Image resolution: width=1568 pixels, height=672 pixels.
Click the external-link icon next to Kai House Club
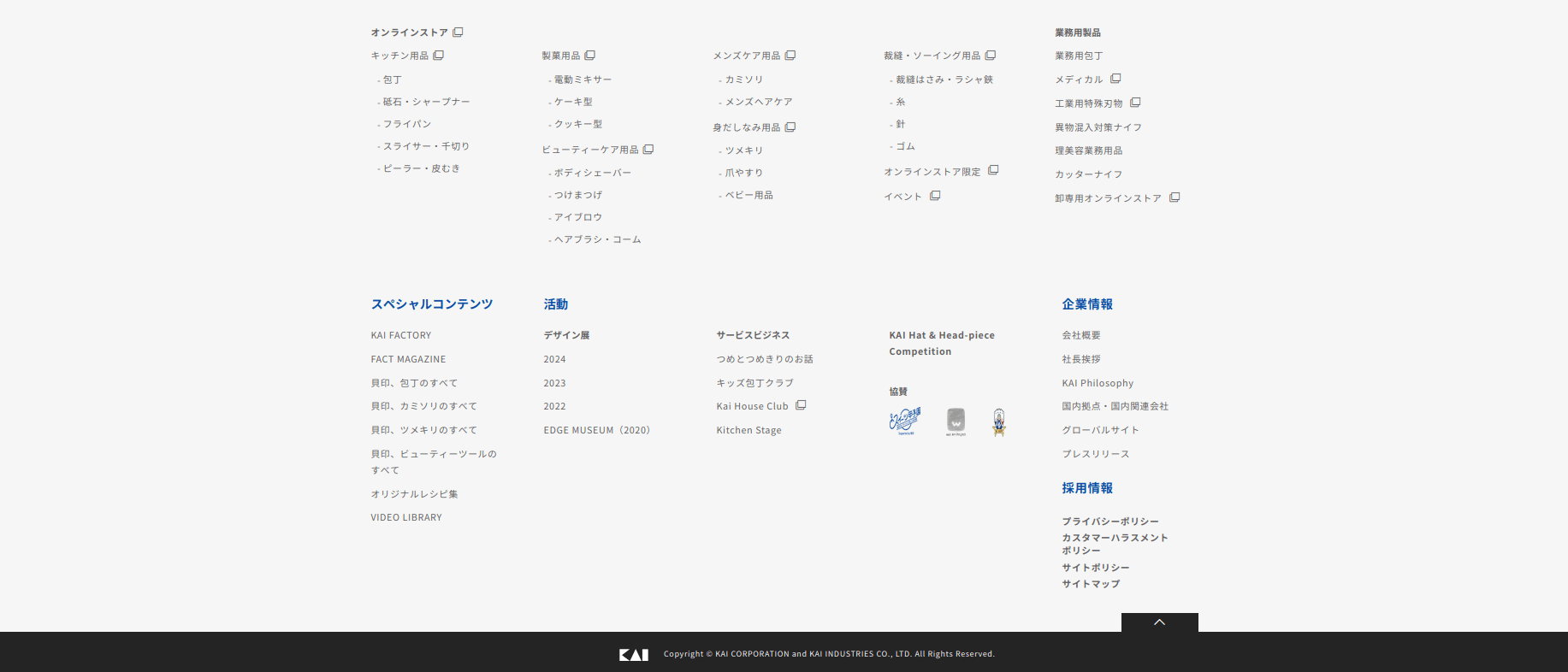click(801, 405)
